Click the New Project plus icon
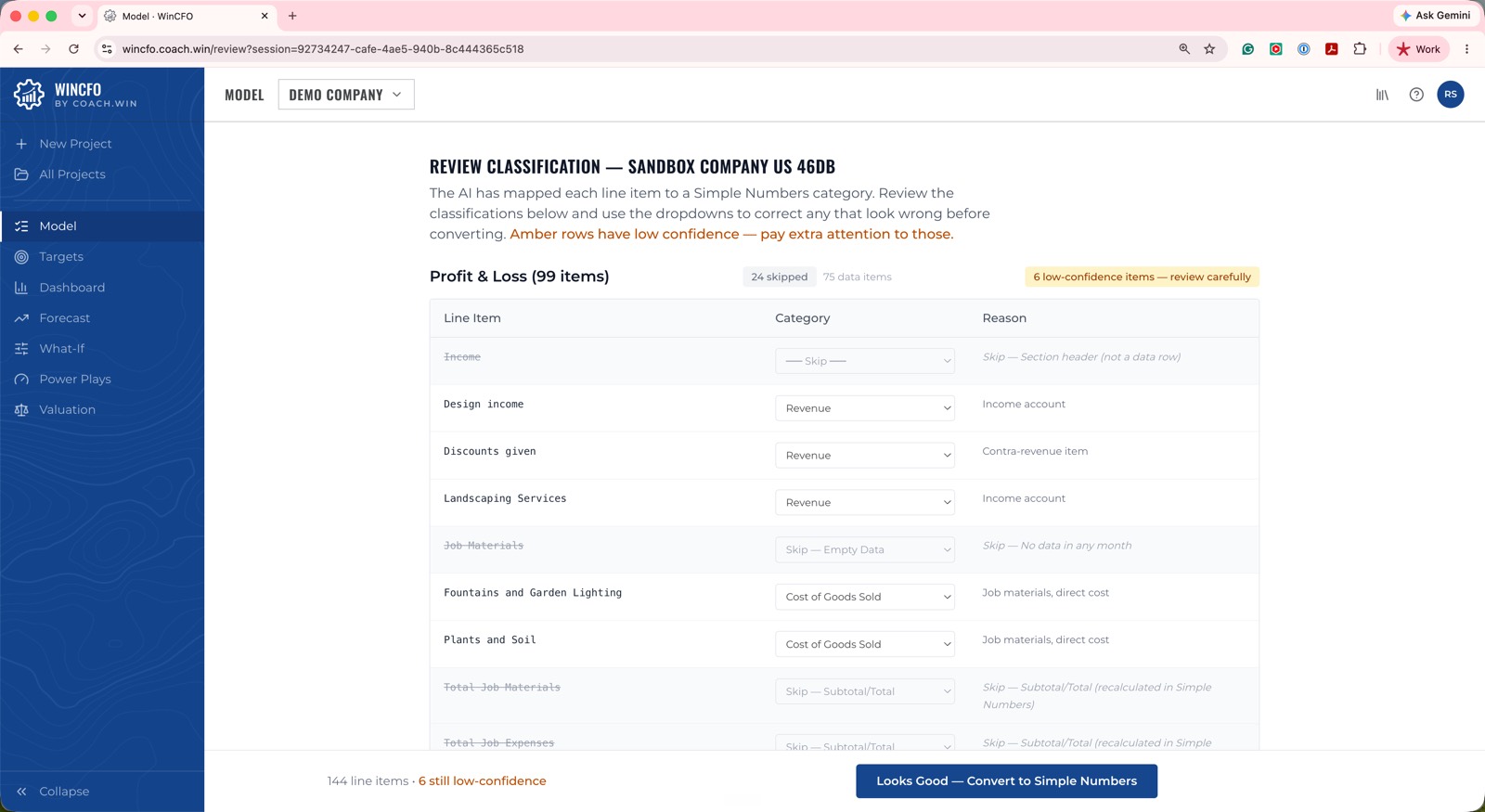This screenshot has width=1485, height=812. (21, 144)
